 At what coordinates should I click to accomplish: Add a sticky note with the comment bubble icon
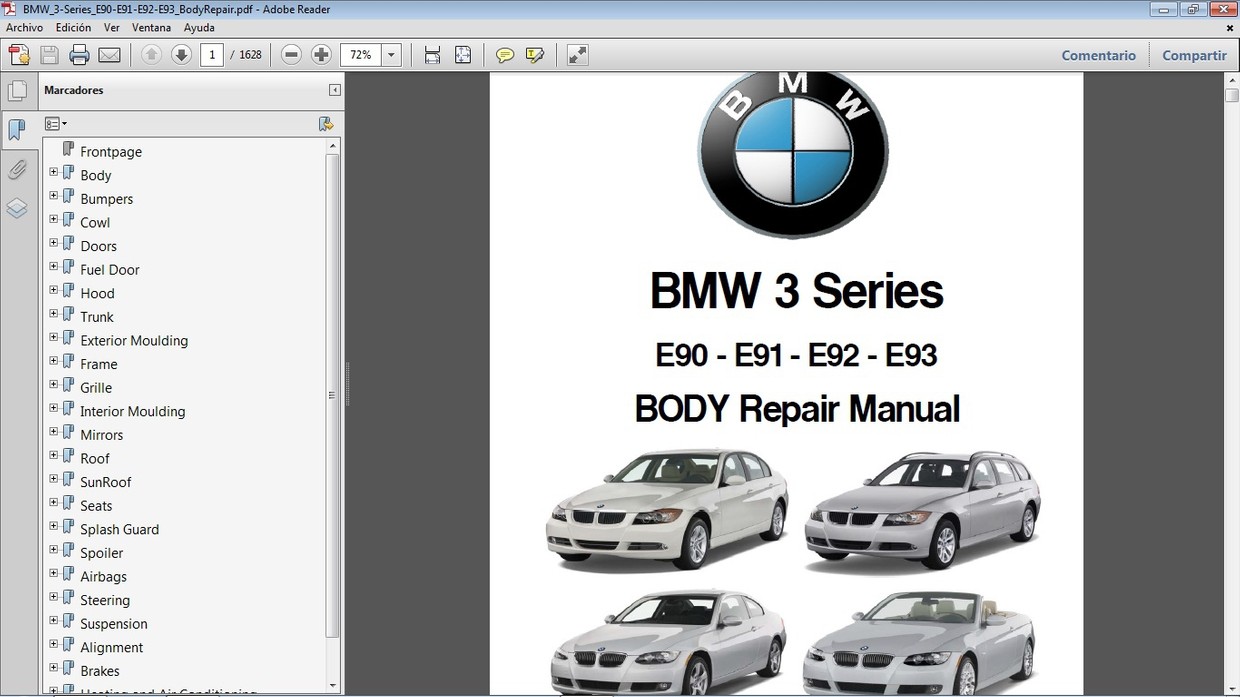pyautogui.click(x=505, y=55)
